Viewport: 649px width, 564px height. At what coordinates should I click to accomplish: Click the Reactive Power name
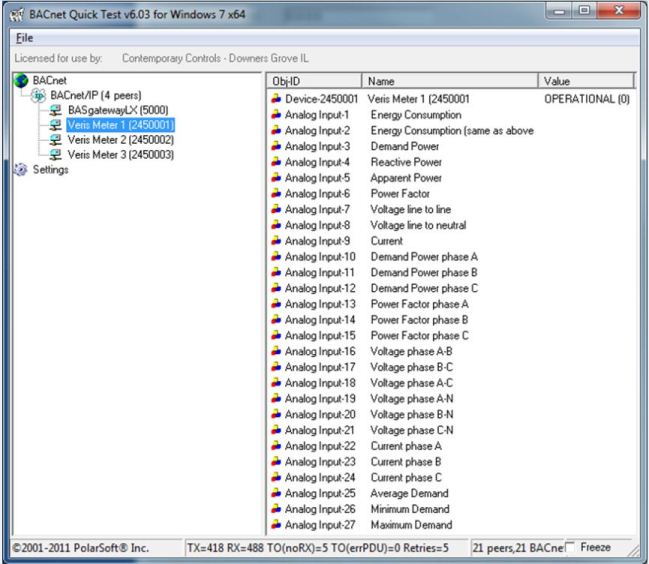click(x=406, y=162)
